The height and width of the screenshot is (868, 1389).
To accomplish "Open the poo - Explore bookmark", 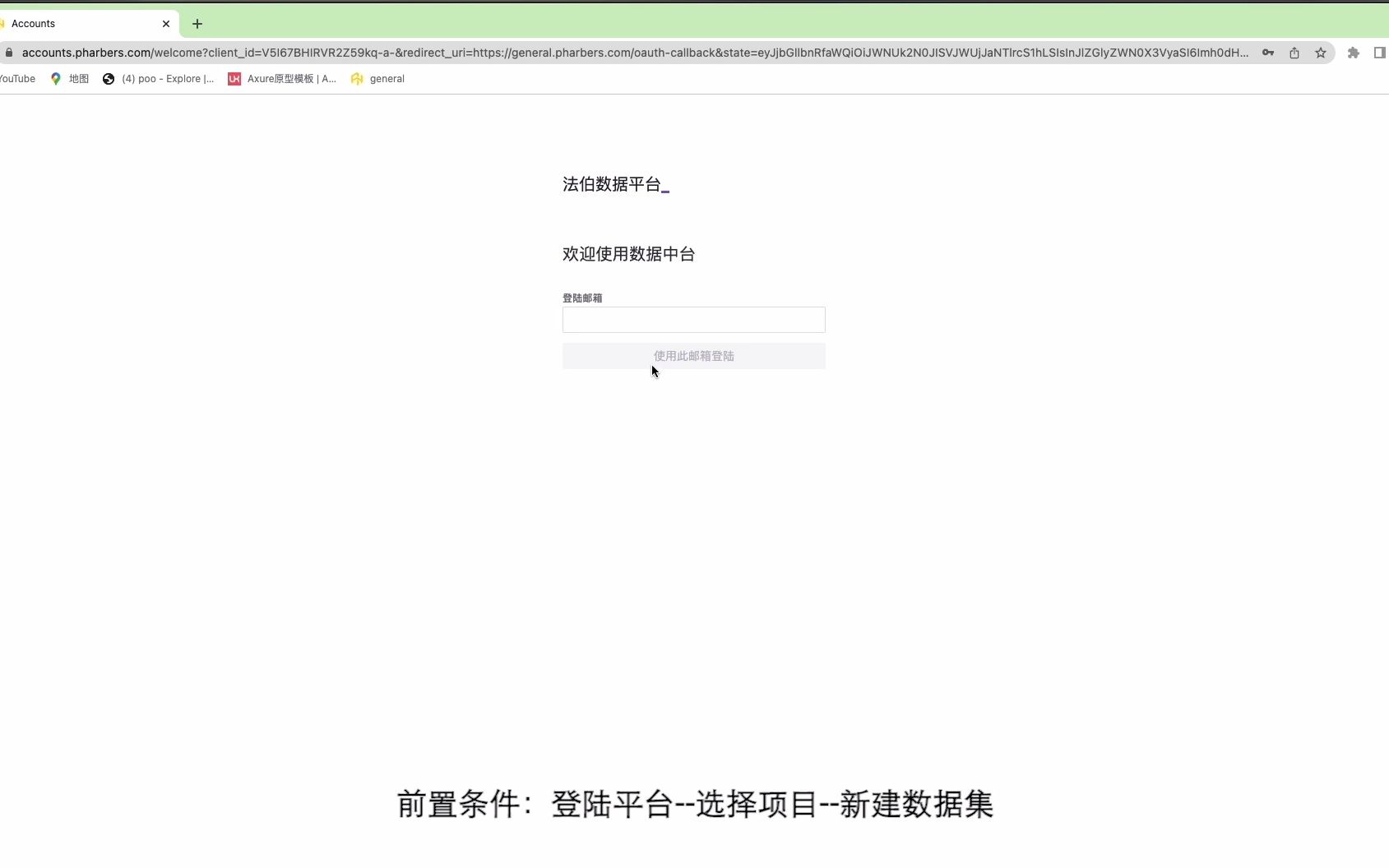I will [158, 79].
